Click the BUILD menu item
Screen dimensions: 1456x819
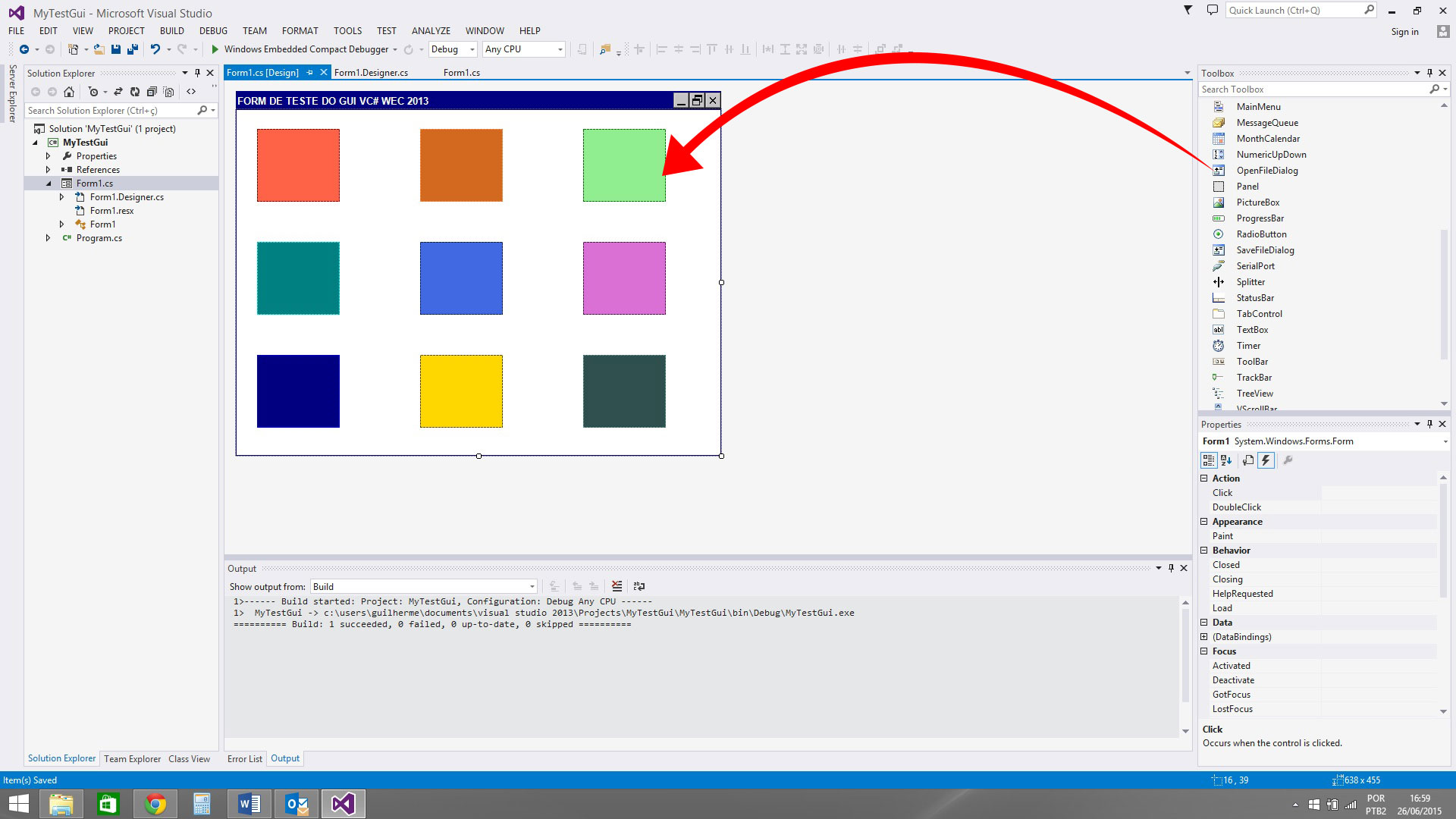point(171,30)
